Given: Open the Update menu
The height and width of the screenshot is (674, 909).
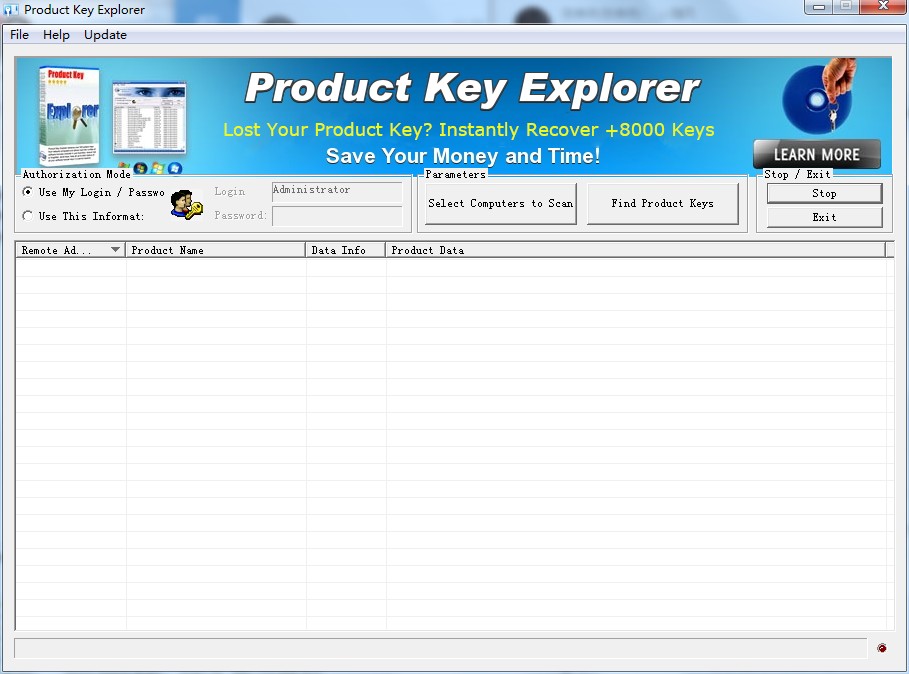Looking at the screenshot, I should tap(104, 35).
